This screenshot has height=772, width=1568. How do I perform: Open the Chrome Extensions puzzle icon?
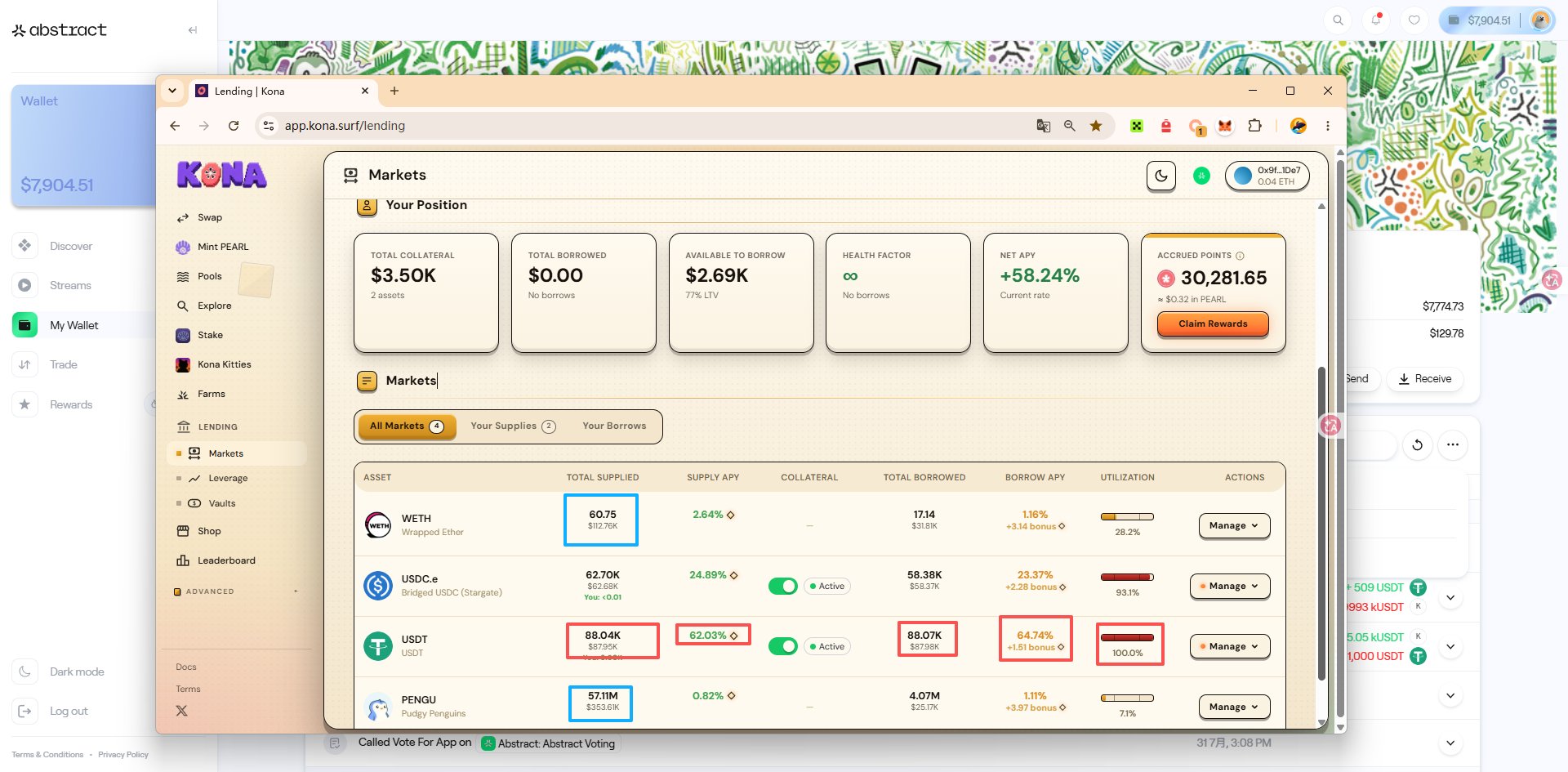pos(1255,126)
